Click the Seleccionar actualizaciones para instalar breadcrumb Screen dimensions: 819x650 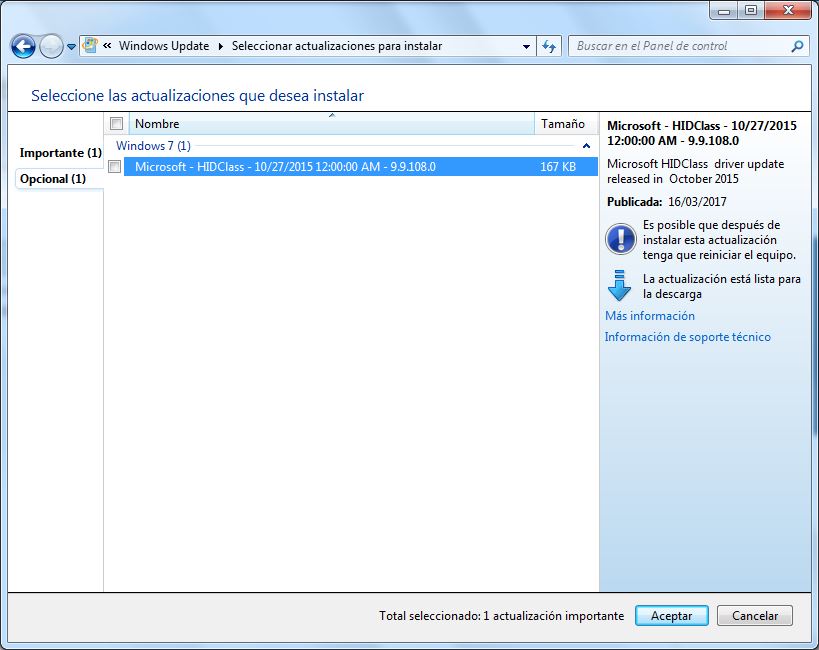pos(337,46)
